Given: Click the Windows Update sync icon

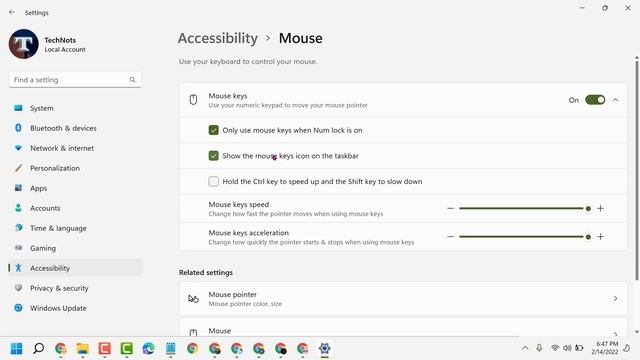Looking at the screenshot, I should point(18,308).
